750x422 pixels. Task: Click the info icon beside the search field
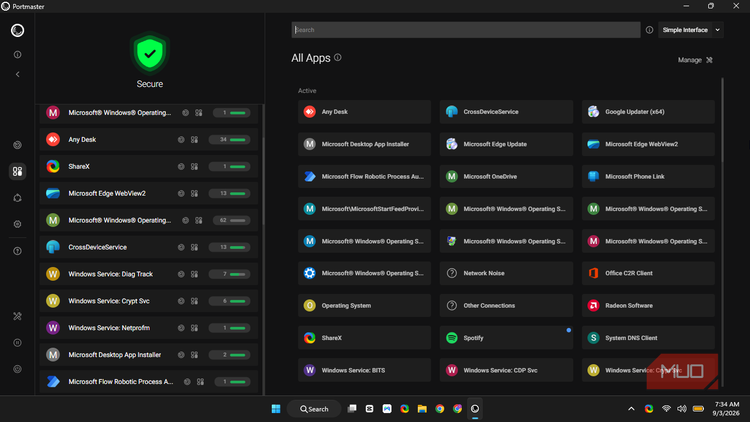tap(649, 30)
